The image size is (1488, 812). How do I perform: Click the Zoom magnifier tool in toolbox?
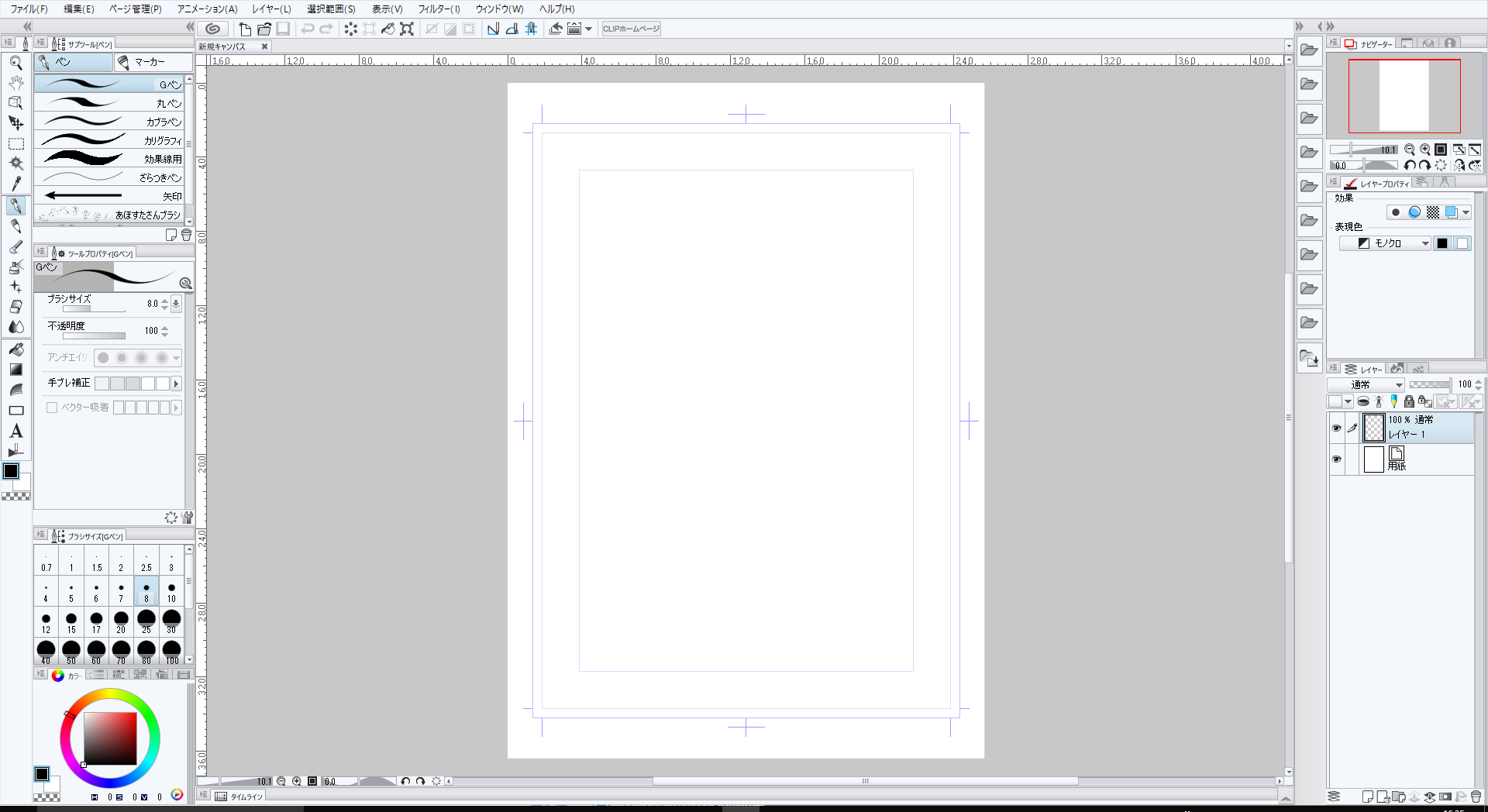[x=15, y=63]
